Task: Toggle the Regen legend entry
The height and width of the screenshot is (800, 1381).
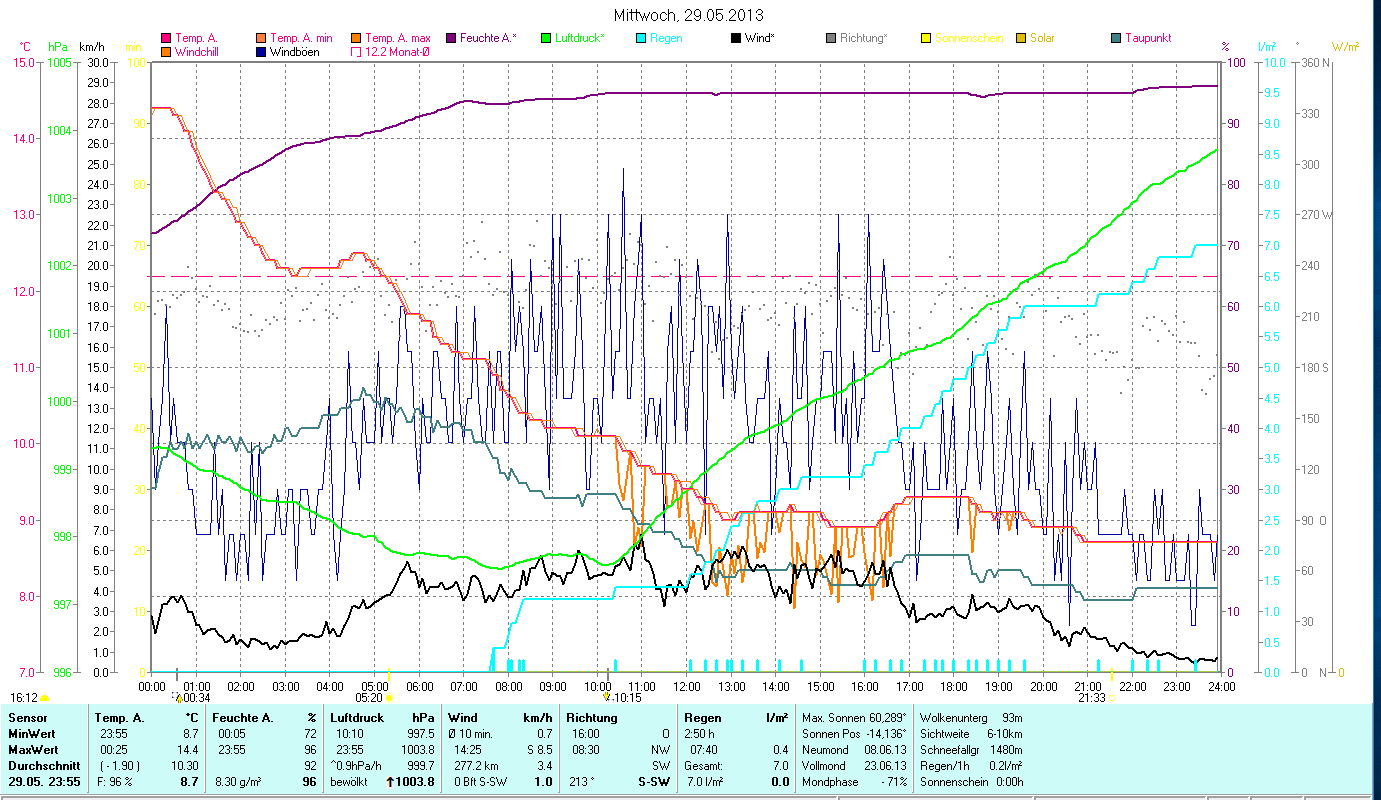Action: 666,38
